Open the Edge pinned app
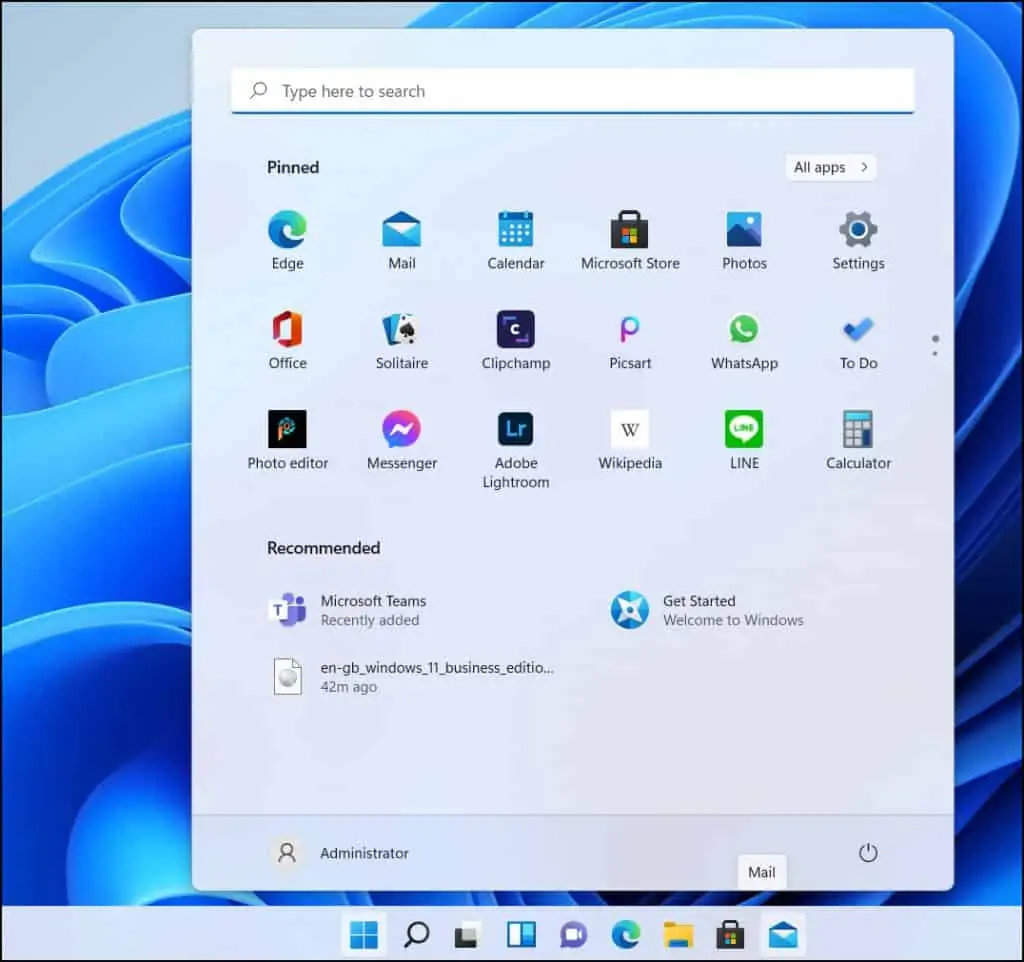This screenshot has width=1024, height=962. [287, 240]
